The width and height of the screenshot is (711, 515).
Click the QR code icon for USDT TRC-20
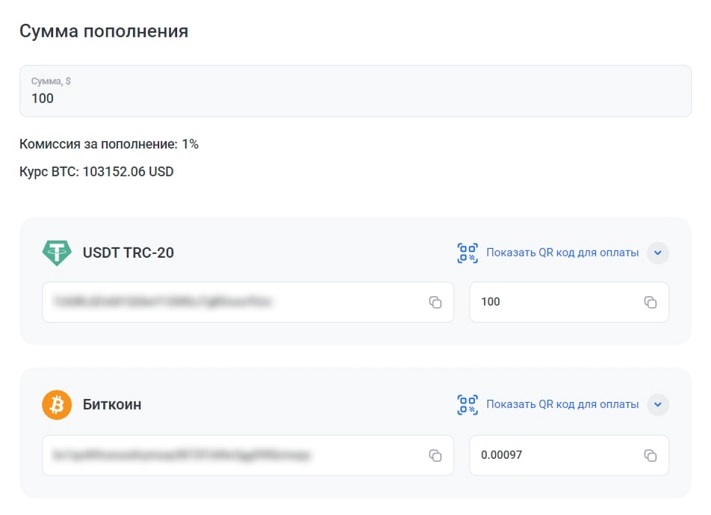[467, 253]
